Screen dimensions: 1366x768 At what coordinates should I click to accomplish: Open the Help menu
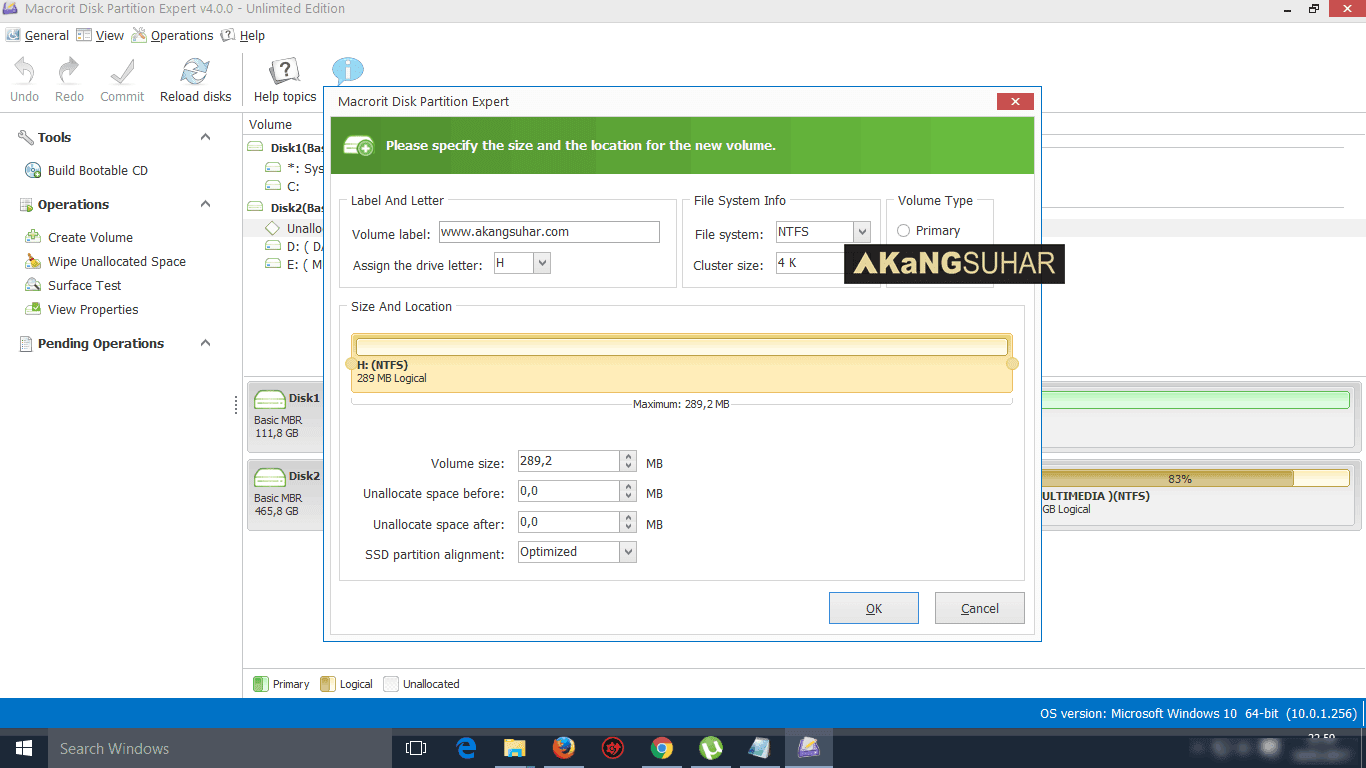pos(243,35)
